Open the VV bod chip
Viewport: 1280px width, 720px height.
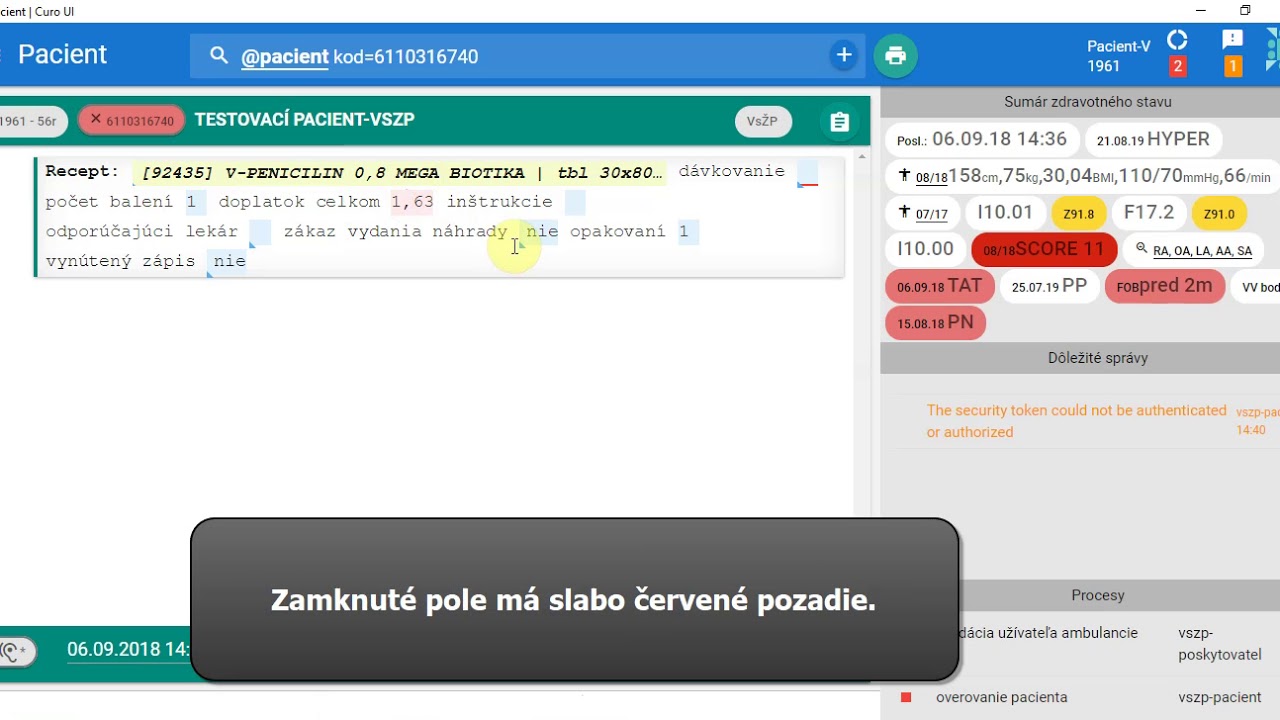[1256, 287]
